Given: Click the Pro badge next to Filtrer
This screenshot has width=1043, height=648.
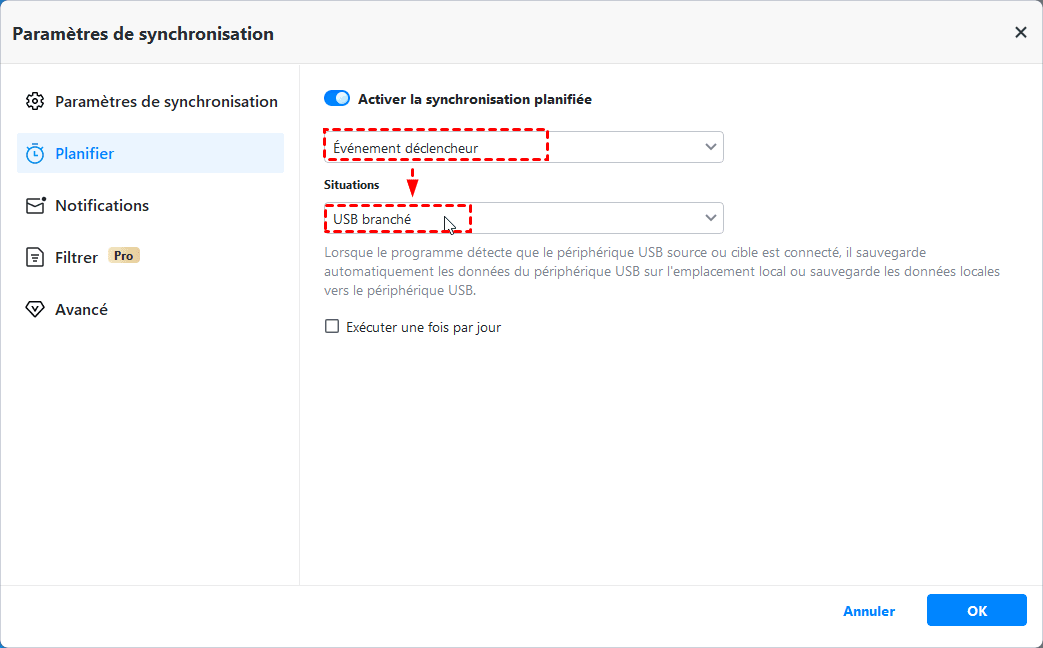Looking at the screenshot, I should point(124,256).
